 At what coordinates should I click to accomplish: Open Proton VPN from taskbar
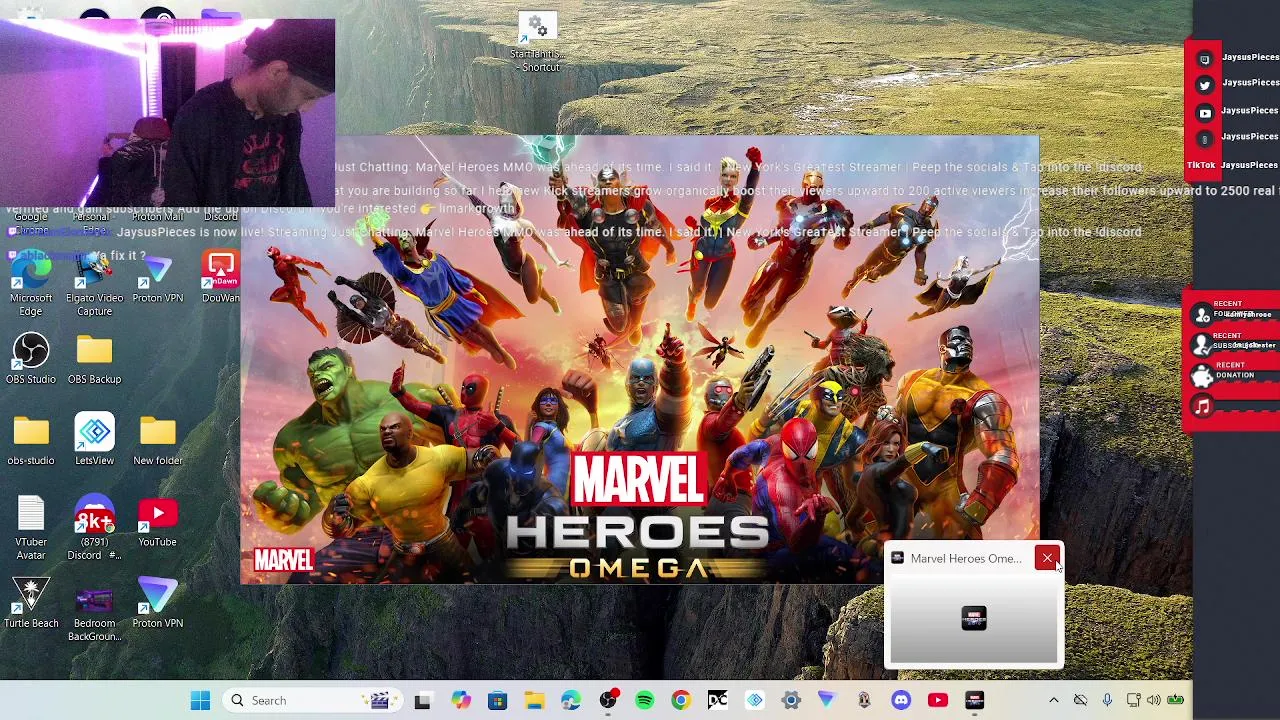click(827, 700)
